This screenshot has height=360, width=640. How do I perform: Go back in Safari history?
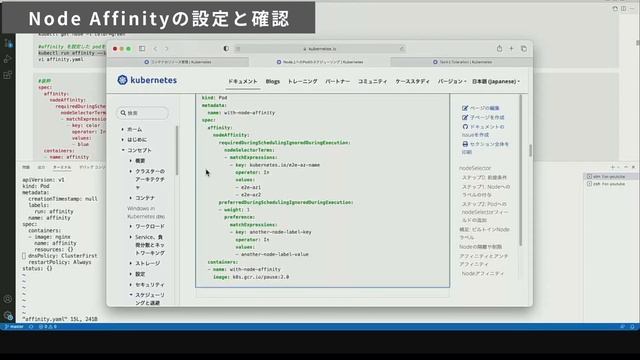(156, 49)
